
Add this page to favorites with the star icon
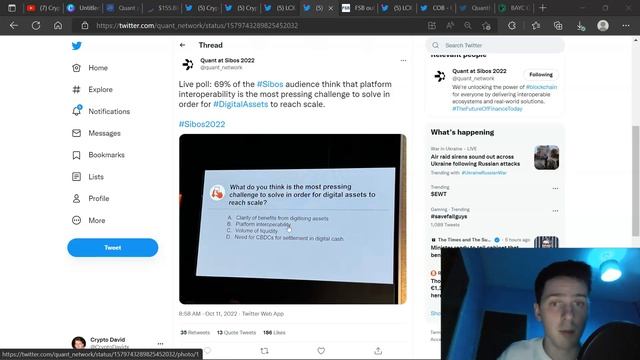pos(486,26)
